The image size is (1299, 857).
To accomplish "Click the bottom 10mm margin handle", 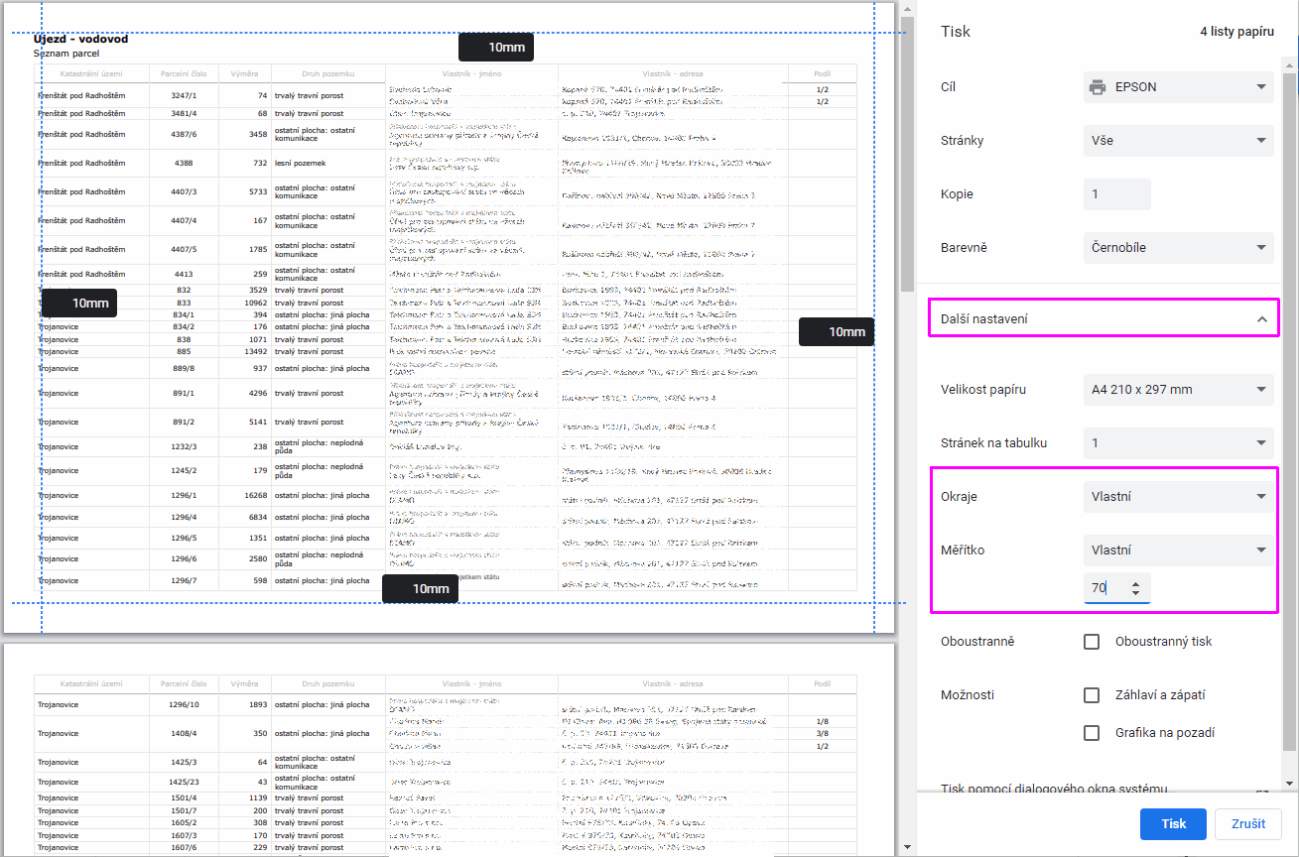I will tap(420, 589).
